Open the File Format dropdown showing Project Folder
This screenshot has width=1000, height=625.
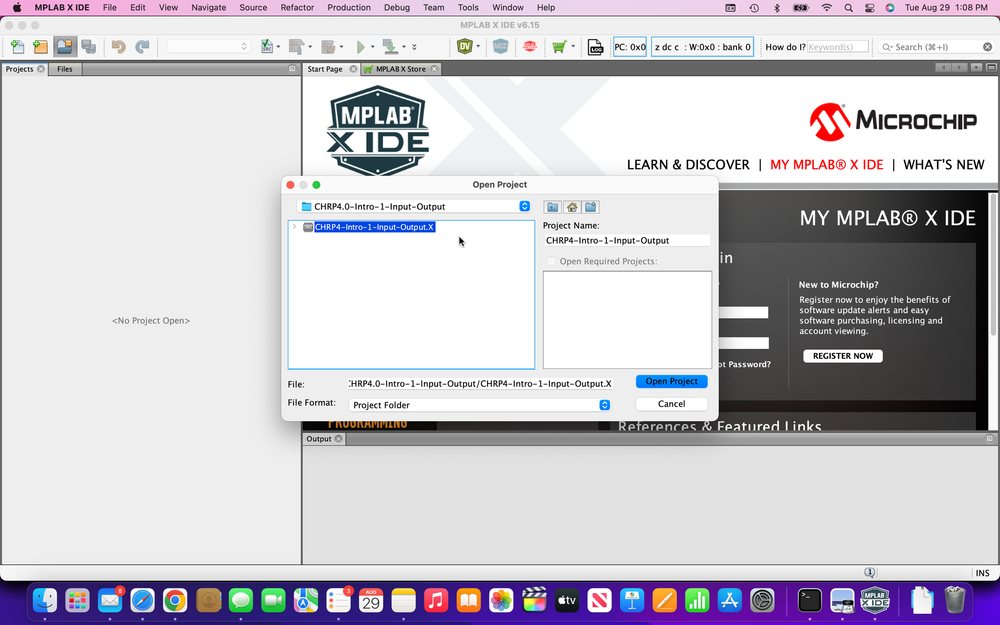605,405
